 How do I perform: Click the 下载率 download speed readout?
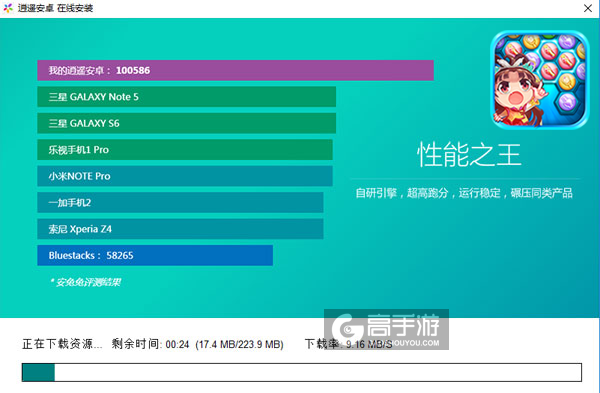(348, 344)
